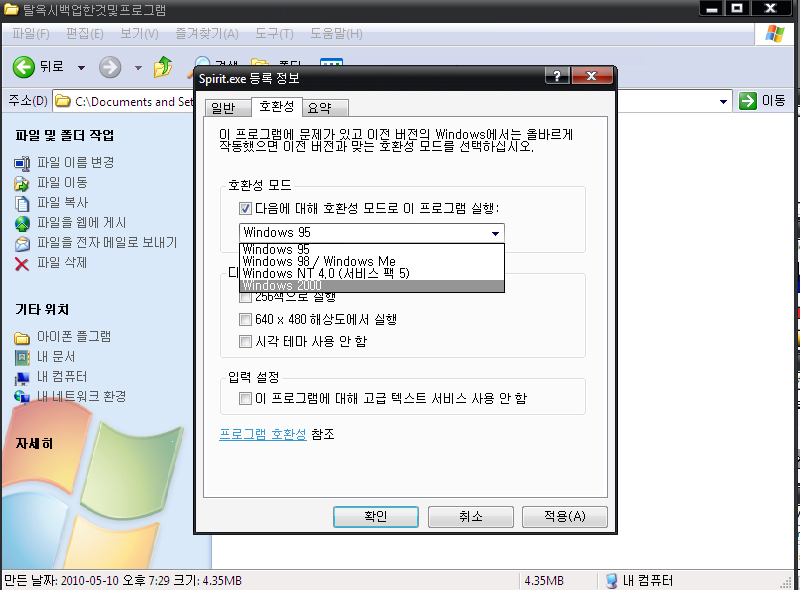Click the folder Up icon in toolbar

click(162, 67)
